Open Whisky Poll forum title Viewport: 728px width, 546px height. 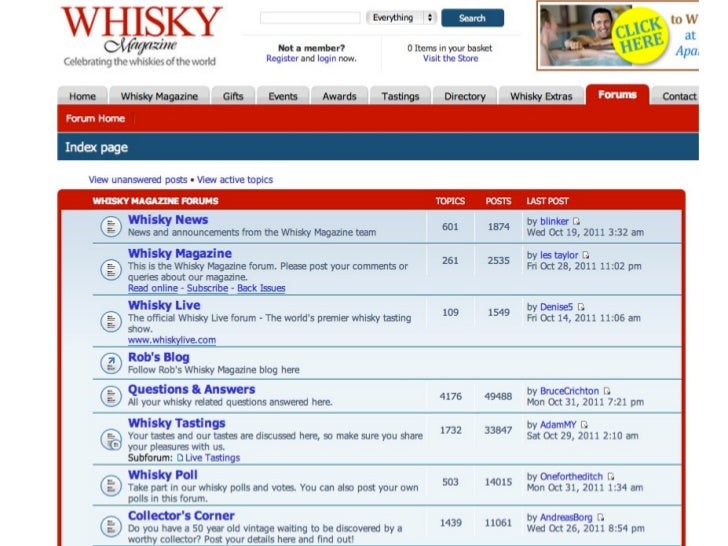[x=163, y=475]
